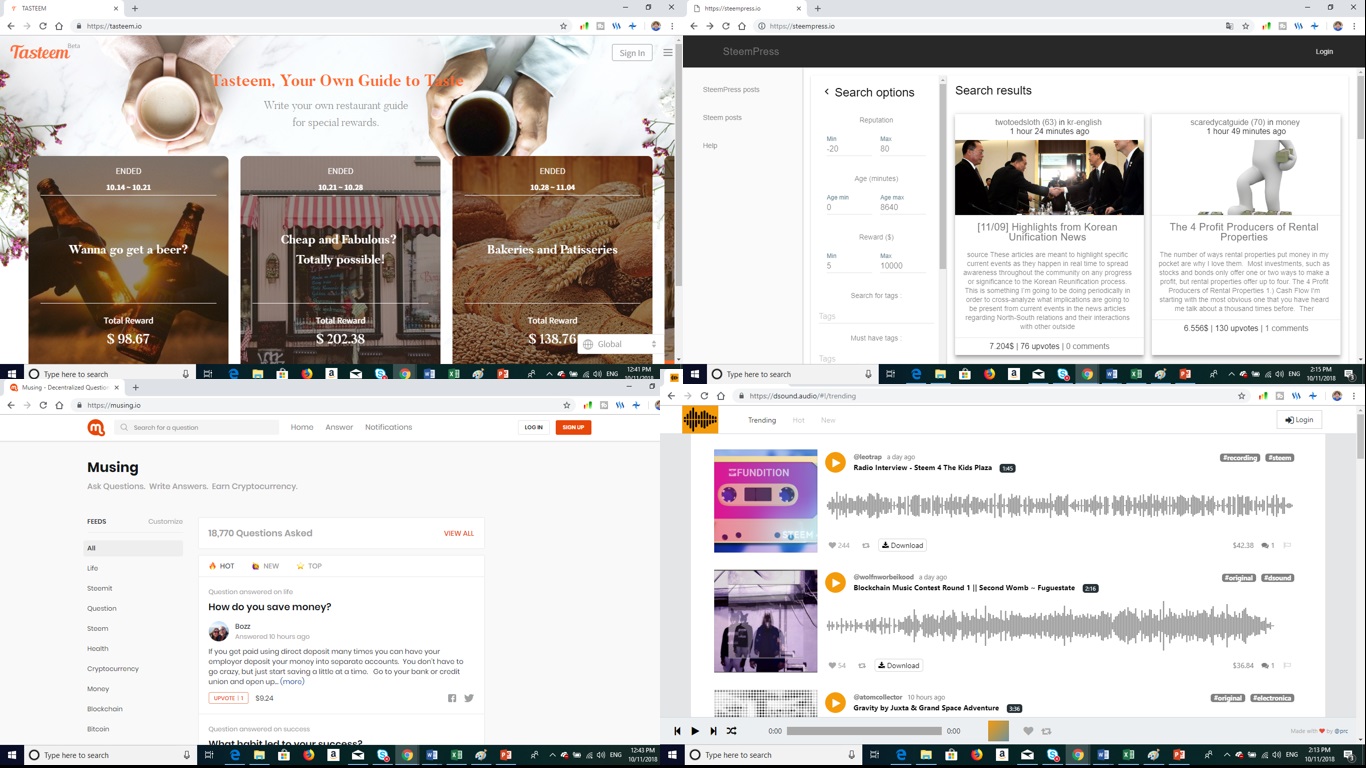
Task: Reblog the Radio Interview track
Action: tap(865, 546)
